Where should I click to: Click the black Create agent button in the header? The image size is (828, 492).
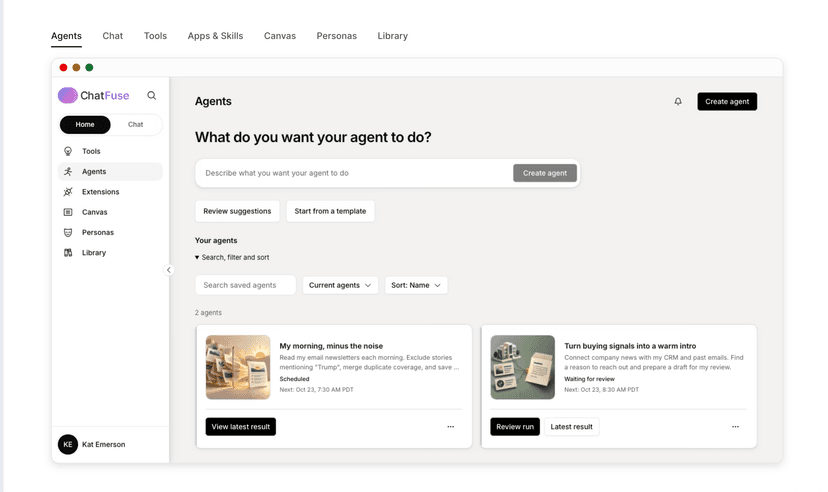point(727,101)
